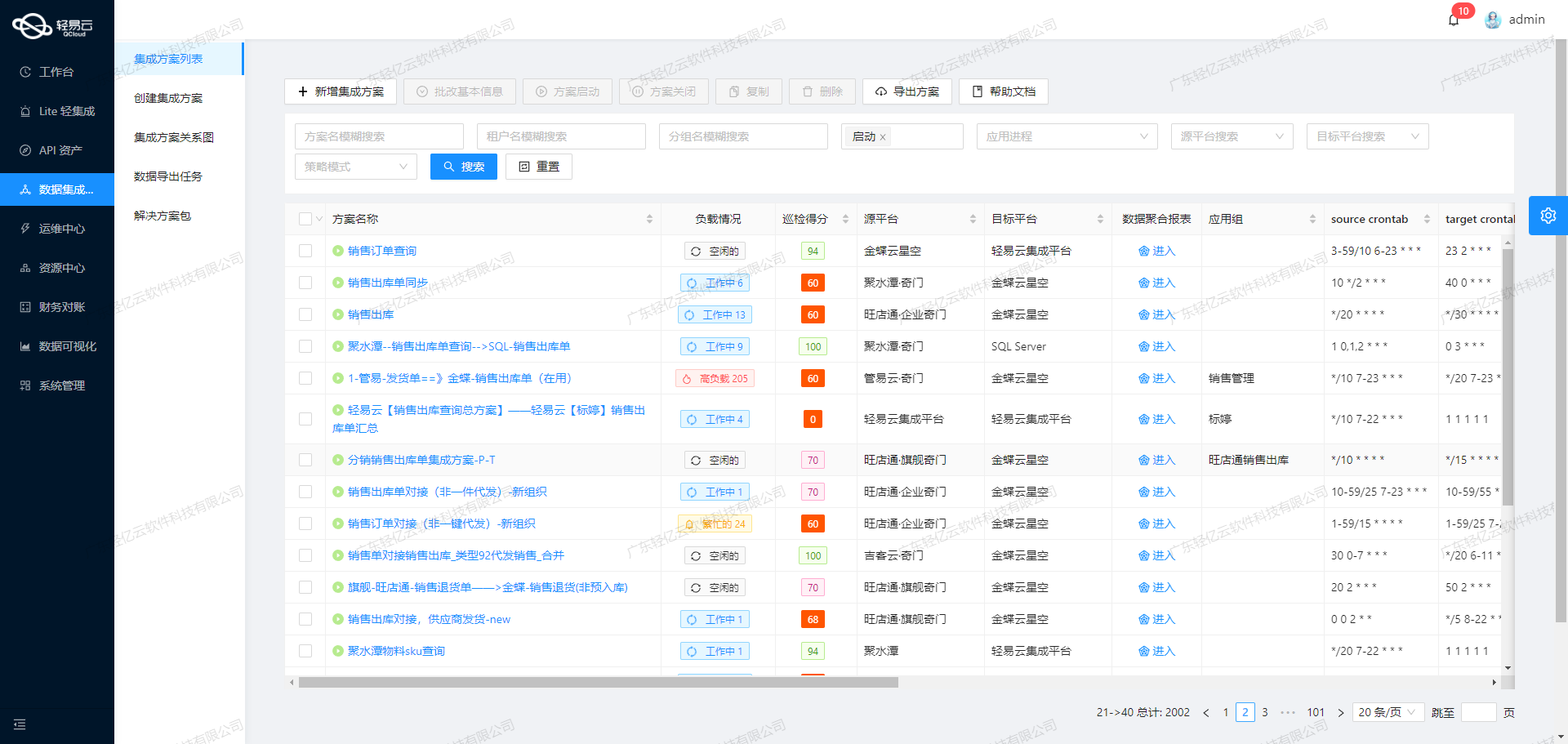Check 销售出库对接，供应商发货-new row checkbox
The image size is (1568, 744).
305,619
